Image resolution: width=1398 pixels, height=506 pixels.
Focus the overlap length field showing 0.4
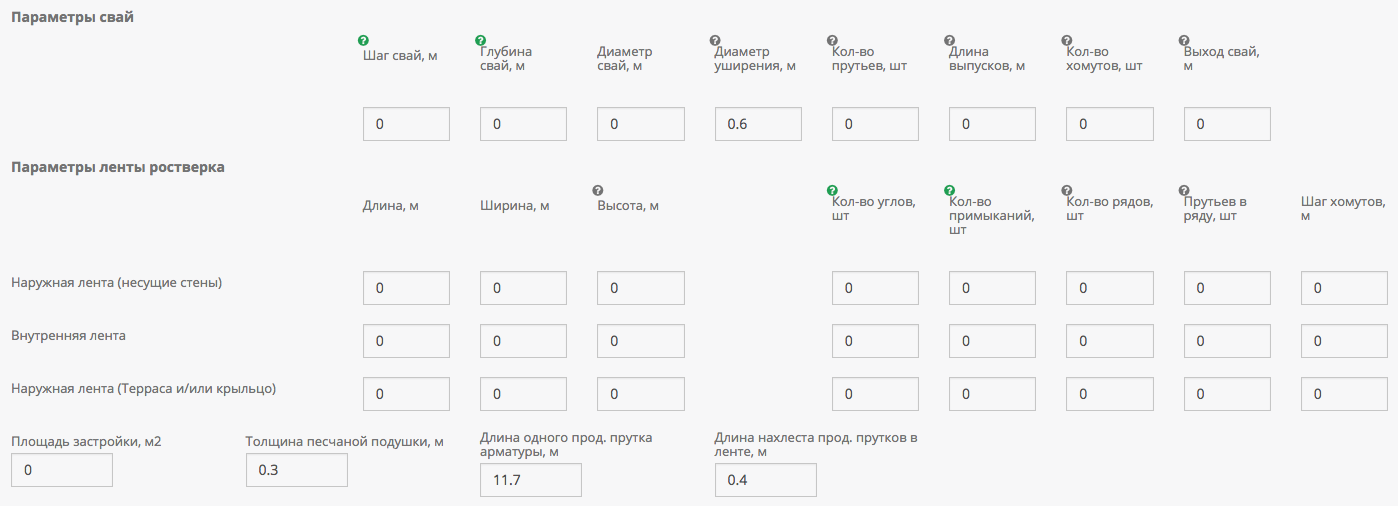pyautogui.click(x=765, y=480)
